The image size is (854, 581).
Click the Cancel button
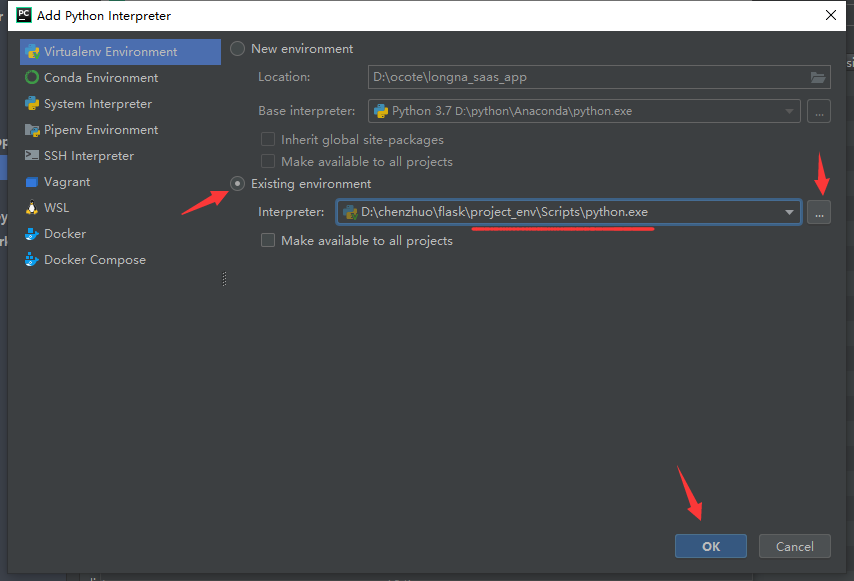click(x=794, y=546)
